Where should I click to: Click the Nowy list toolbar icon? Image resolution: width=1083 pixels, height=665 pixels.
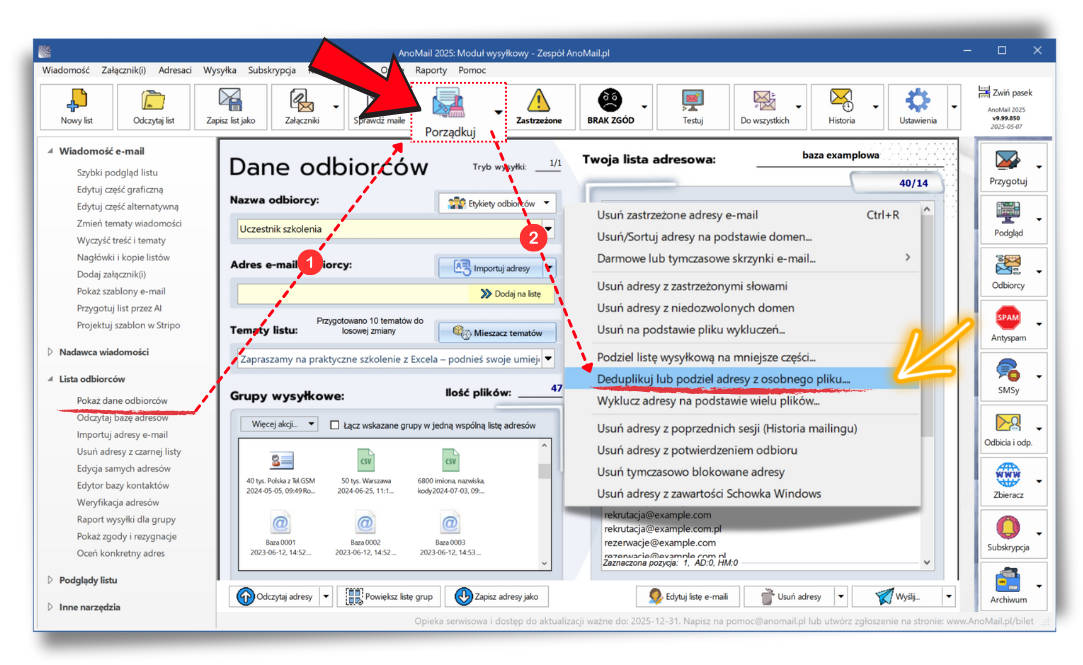click(x=77, y=102)
